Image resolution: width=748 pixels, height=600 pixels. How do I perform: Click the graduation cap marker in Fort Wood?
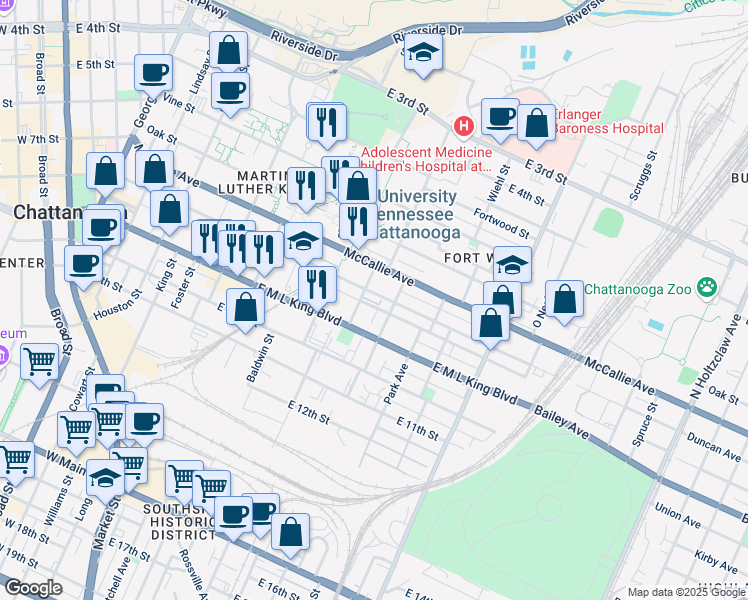(512, 265)
